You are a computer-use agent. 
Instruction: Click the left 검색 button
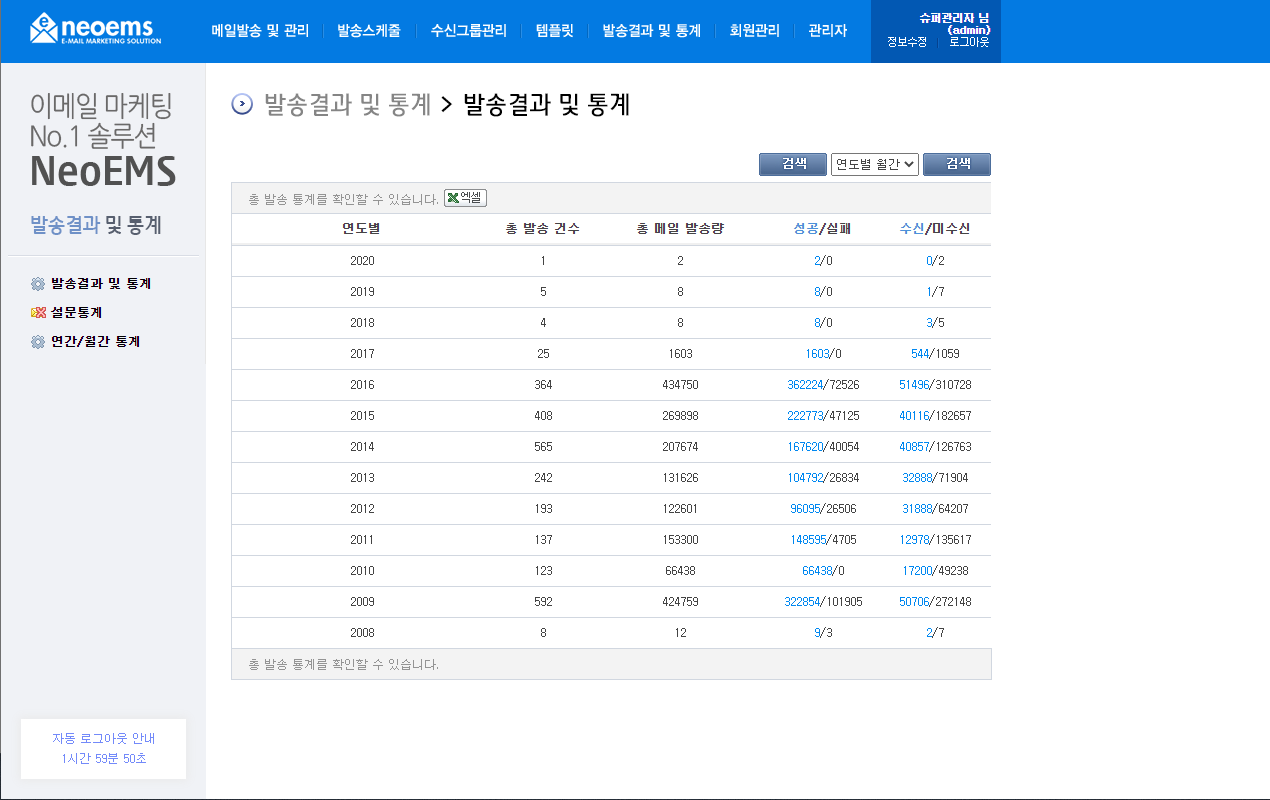pos(793,165)
